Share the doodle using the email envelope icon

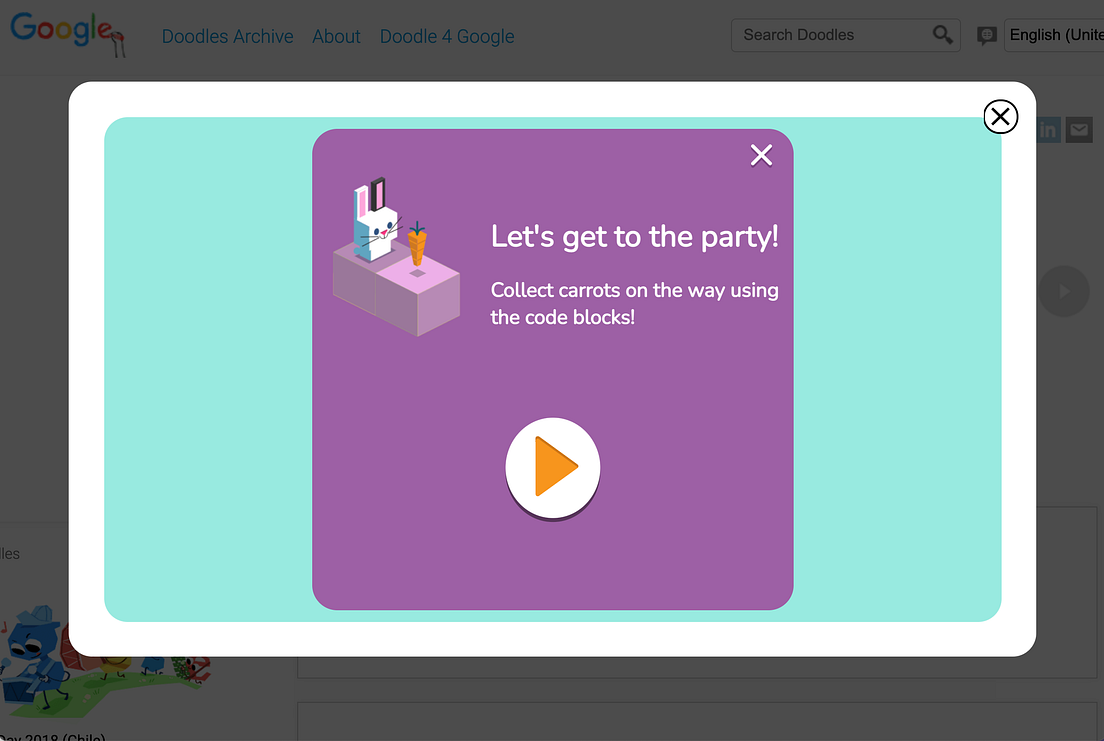pyautogui.click(x=1079, y=129)
